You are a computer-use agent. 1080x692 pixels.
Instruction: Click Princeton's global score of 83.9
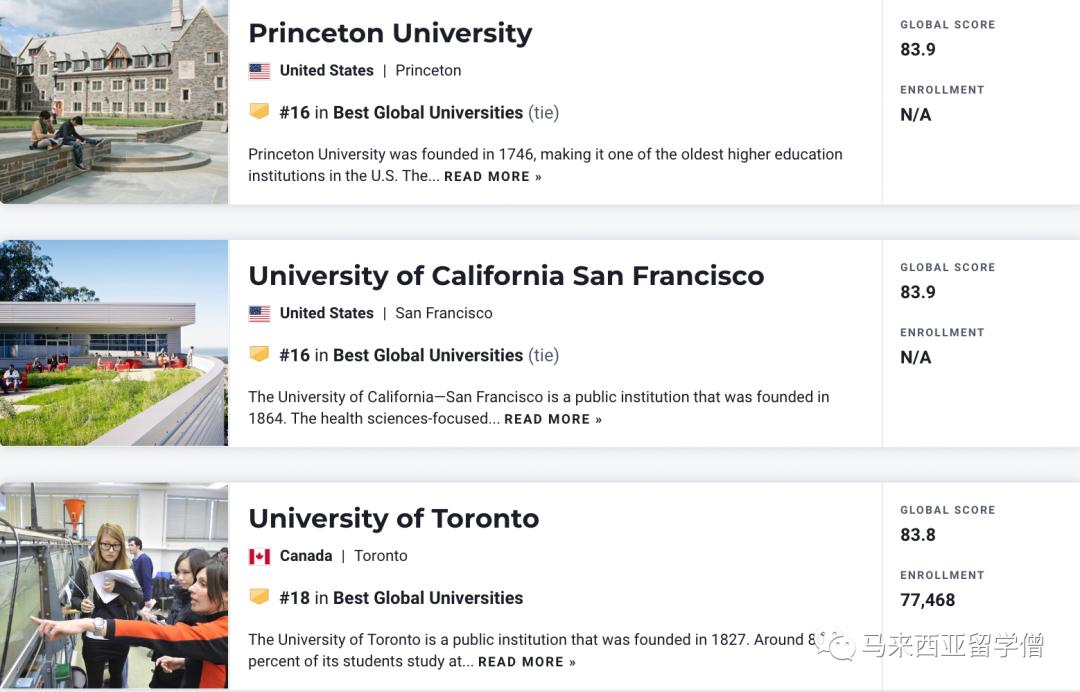918,49
